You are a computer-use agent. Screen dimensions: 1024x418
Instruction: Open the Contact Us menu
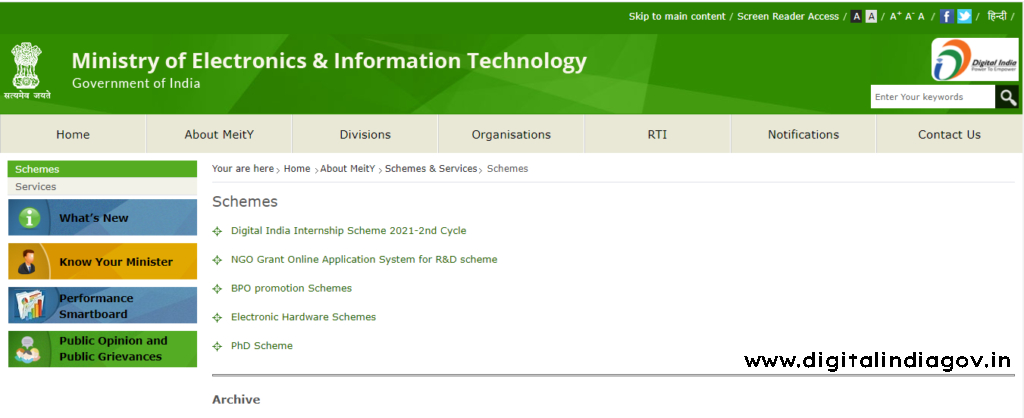[950, 135]
